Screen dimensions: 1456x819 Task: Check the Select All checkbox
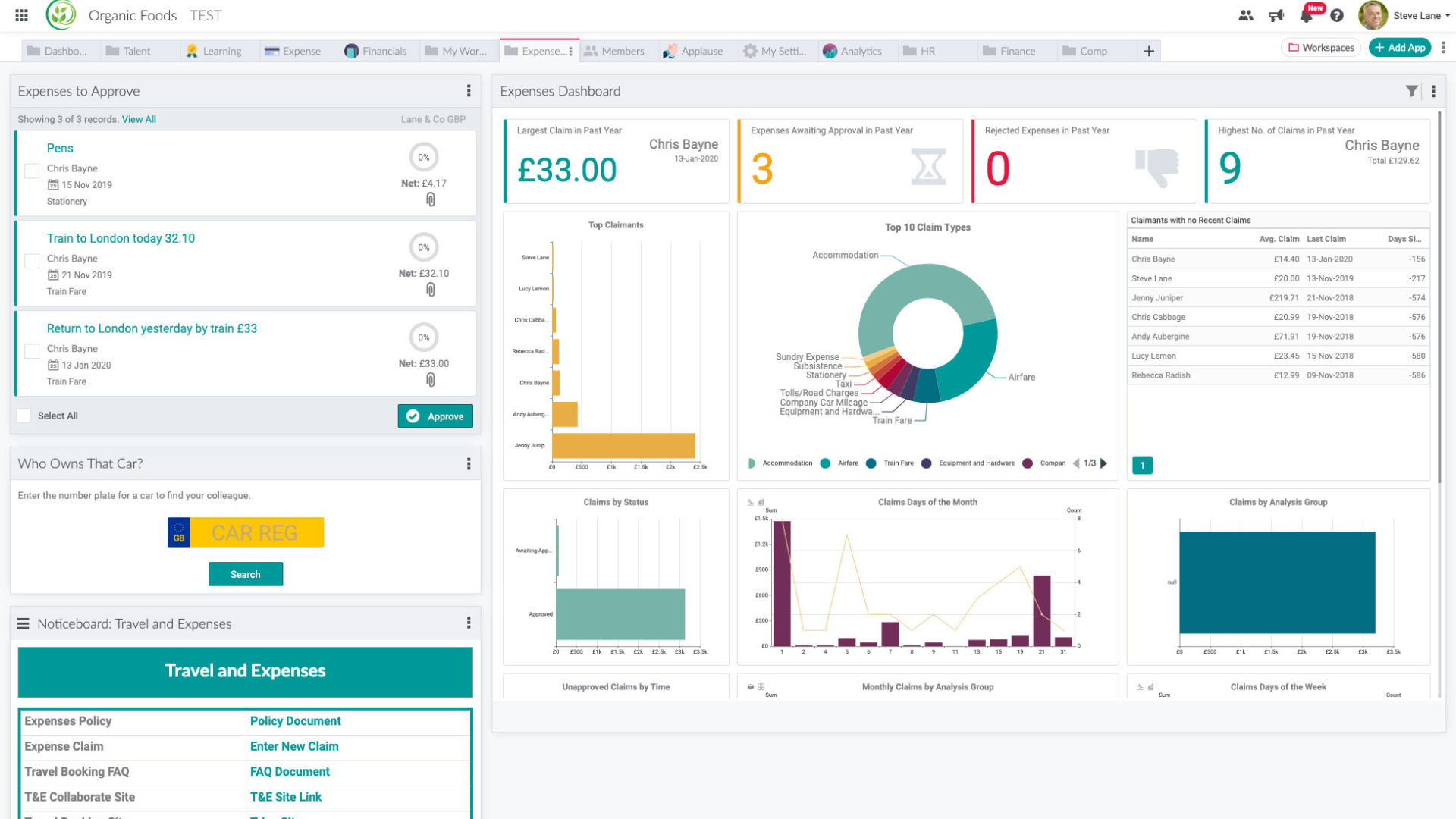(x=23, y=415)
